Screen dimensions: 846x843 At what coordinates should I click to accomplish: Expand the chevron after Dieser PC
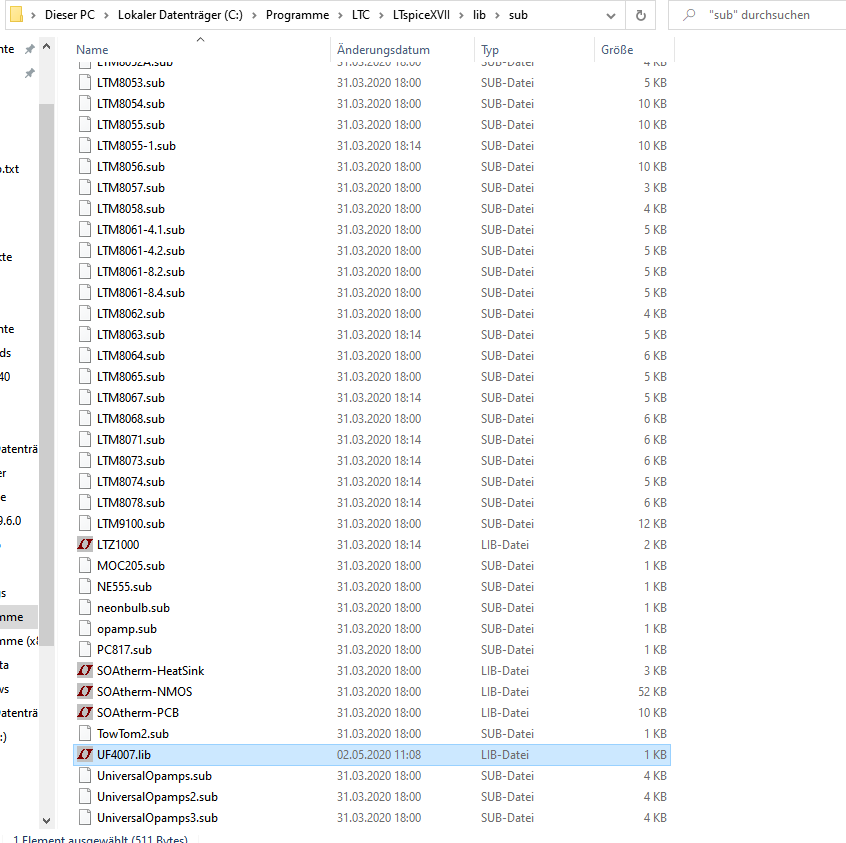tap(107, 15)
